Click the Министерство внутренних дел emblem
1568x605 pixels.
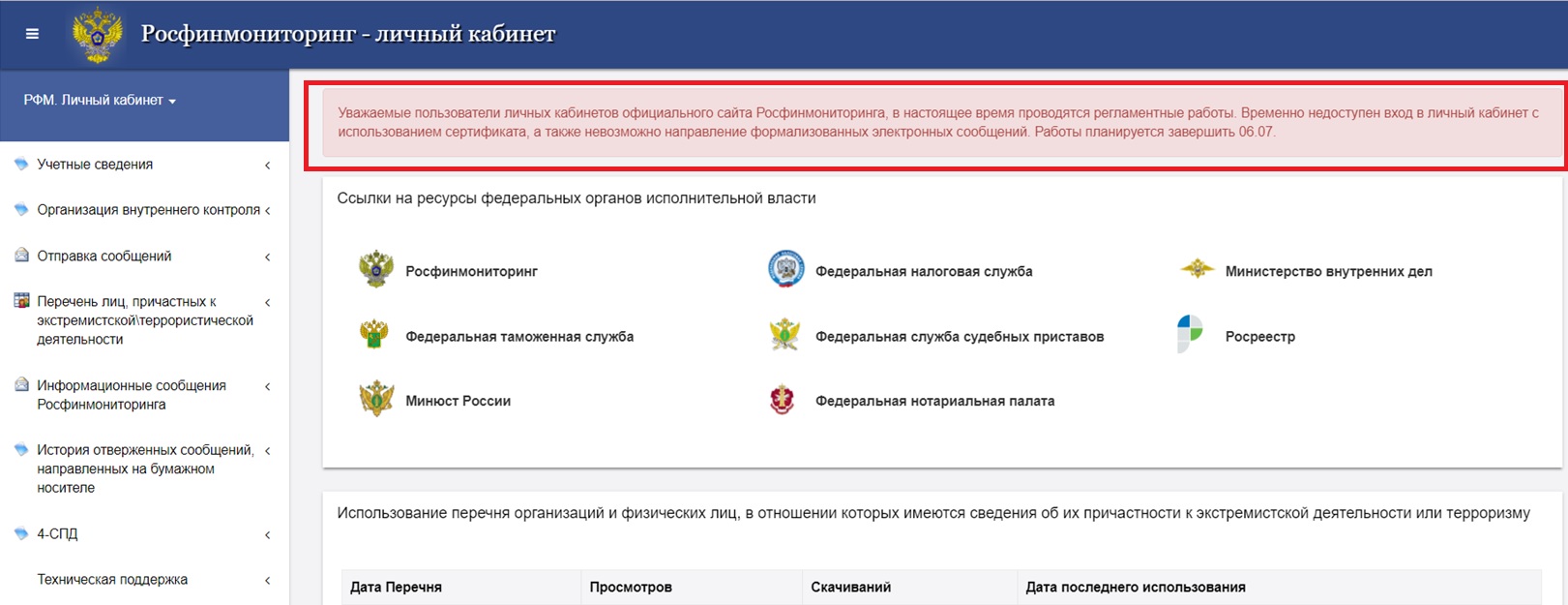(x=1197, y=269)
